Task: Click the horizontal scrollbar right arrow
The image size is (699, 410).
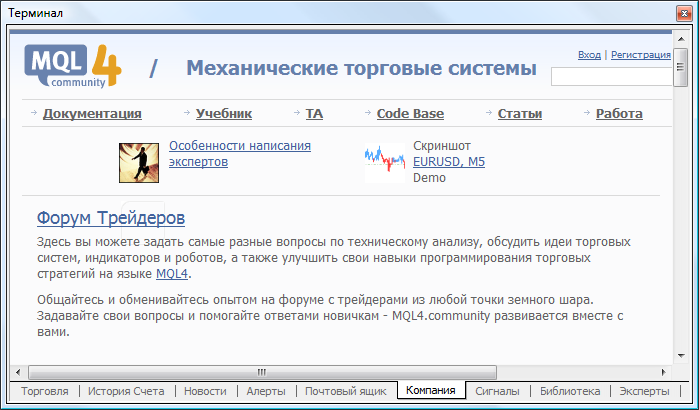Action: [664, 372]
